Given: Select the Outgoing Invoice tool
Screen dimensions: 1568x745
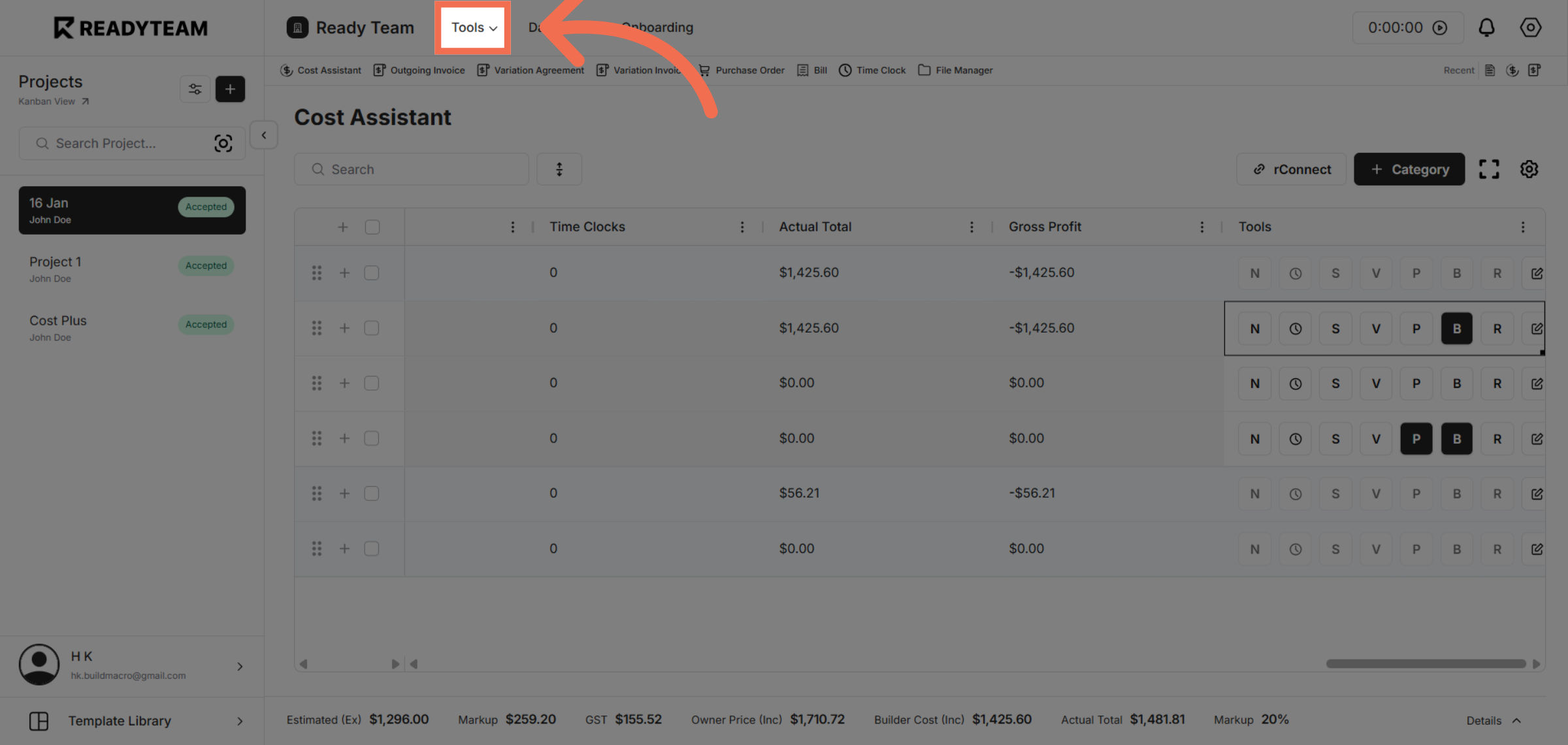Looking at the screenshot, I should [419, 70].
